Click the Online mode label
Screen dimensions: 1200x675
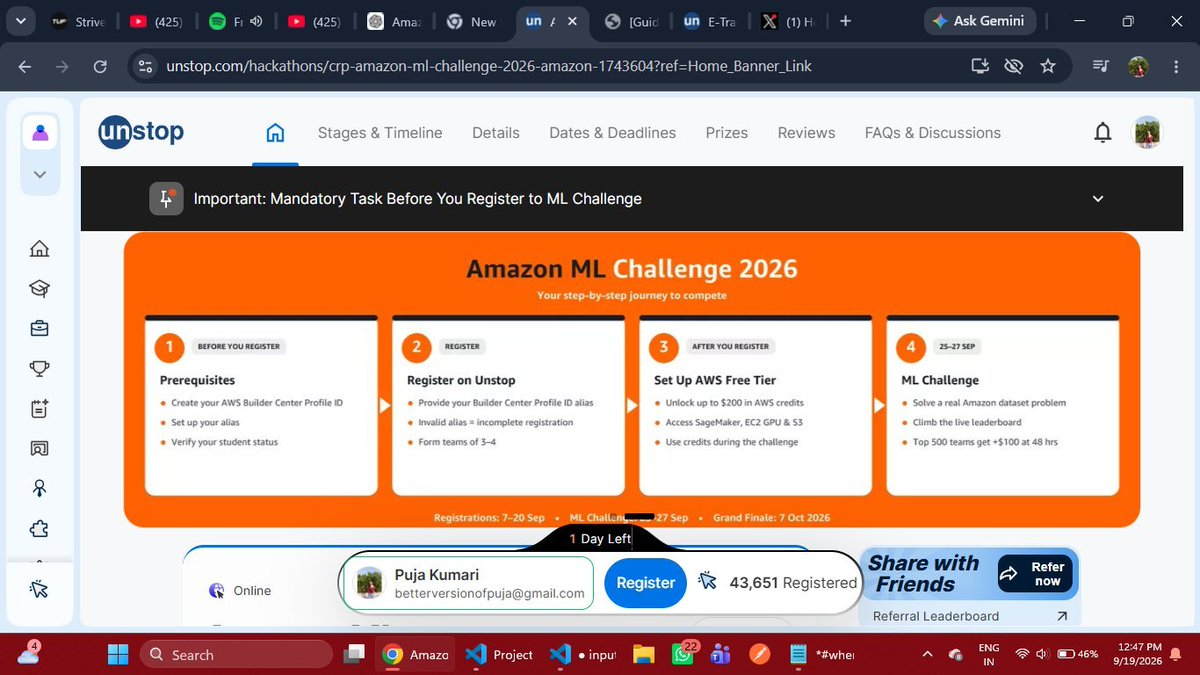[x=252, y=591]
